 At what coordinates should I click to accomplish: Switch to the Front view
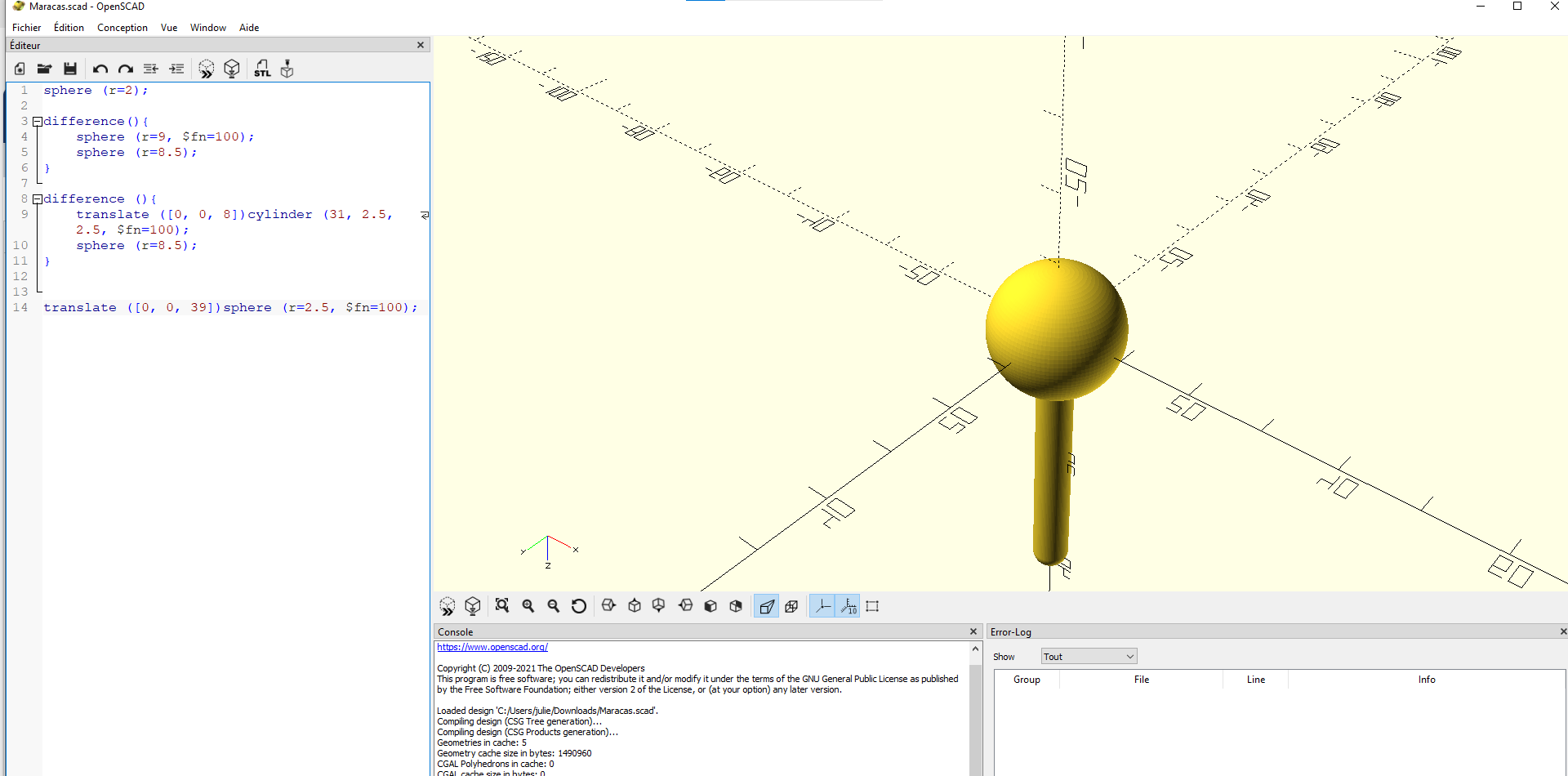click(710, 606)
